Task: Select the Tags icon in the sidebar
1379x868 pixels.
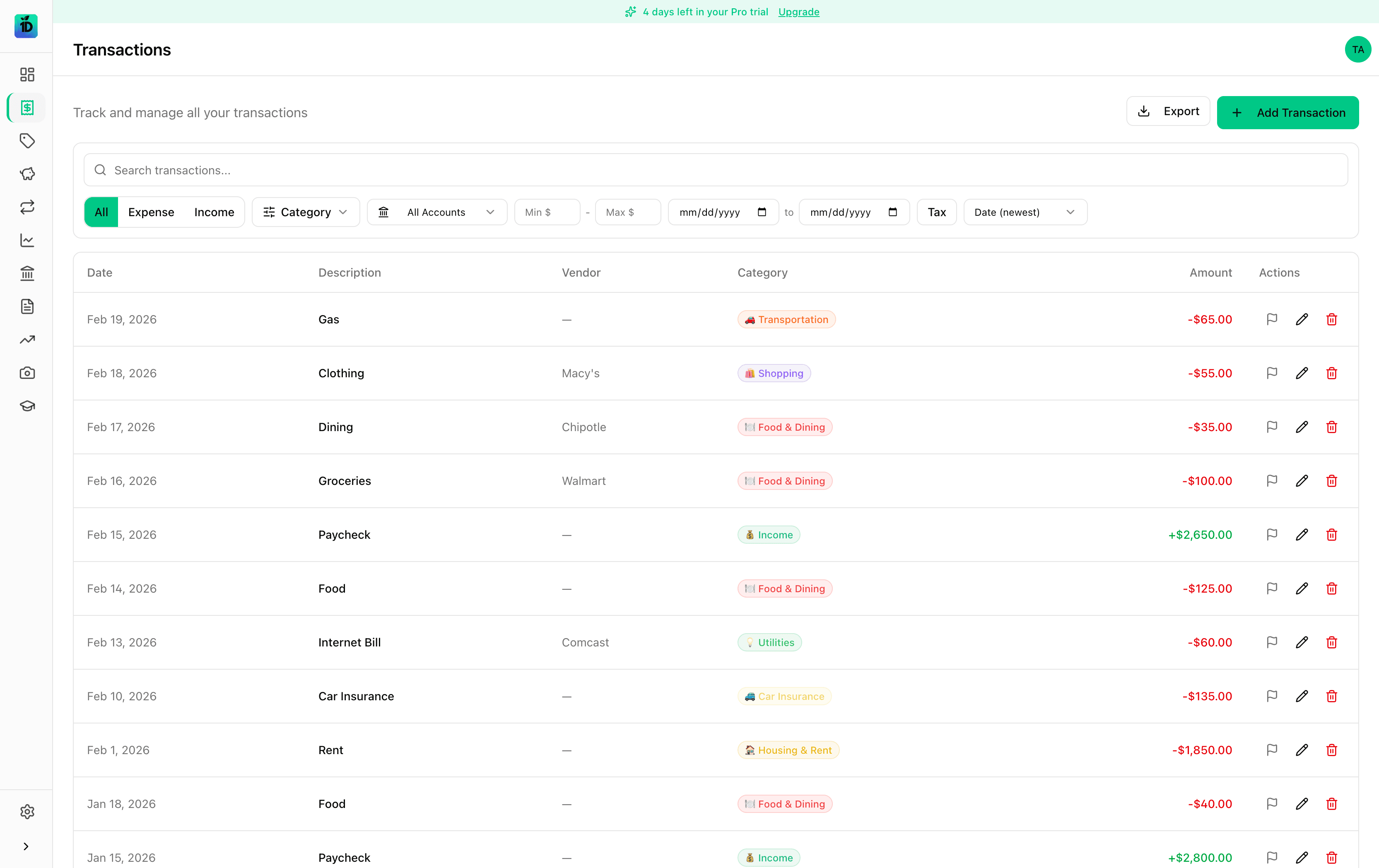Action: [27, 141]
